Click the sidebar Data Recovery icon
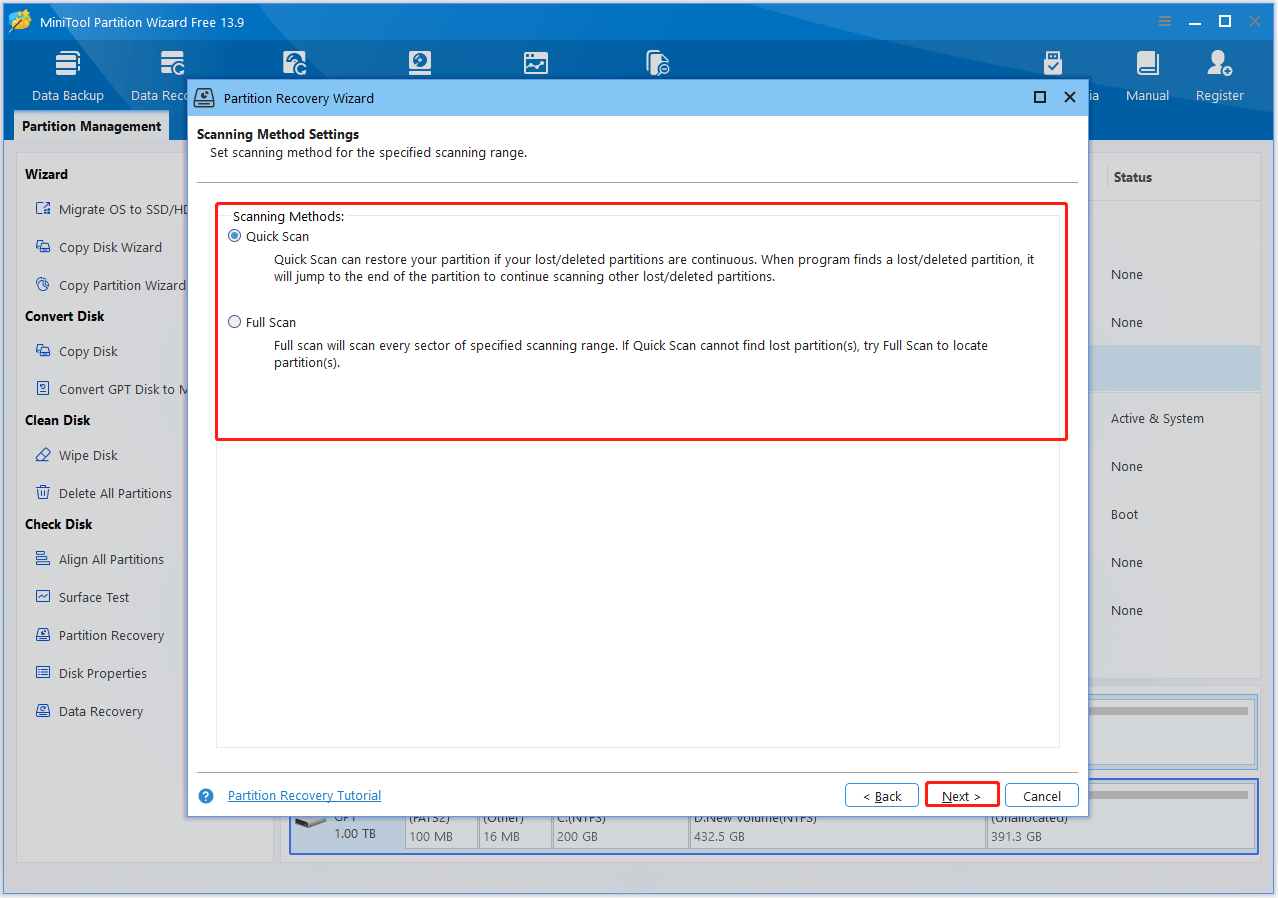This screenshot has height=898, width=1278. click(43, 711)
